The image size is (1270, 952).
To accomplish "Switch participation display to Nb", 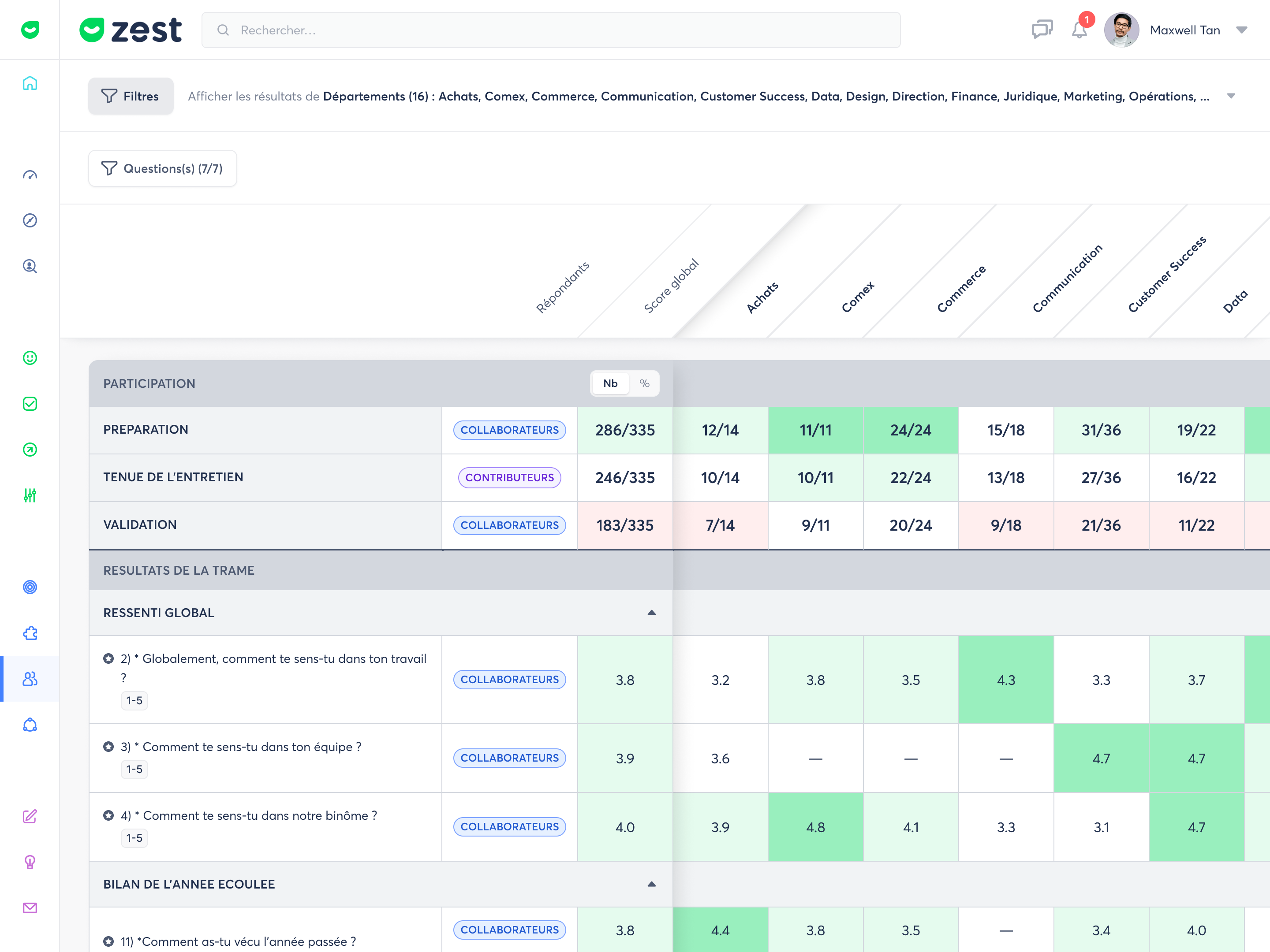I will [610, 383].
